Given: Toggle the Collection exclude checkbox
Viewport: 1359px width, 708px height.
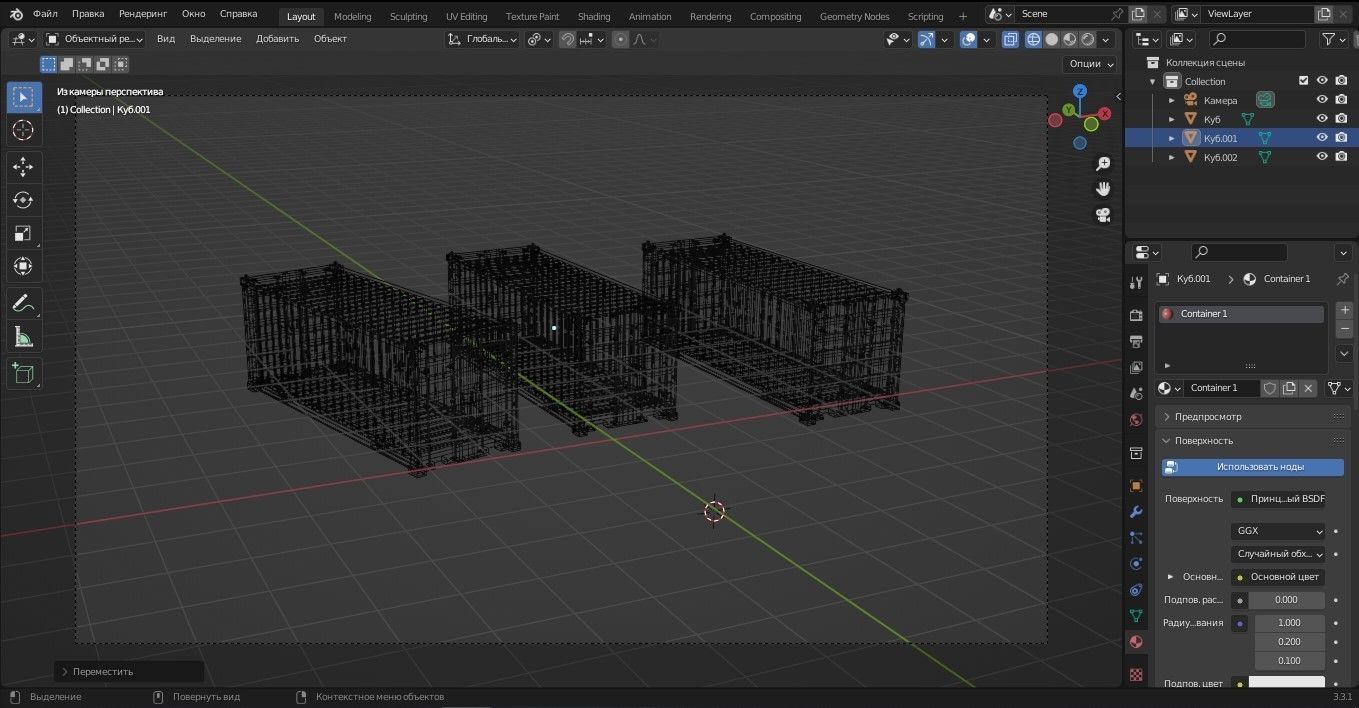Looking at the screenshot, I should [x=1303, y=81].
